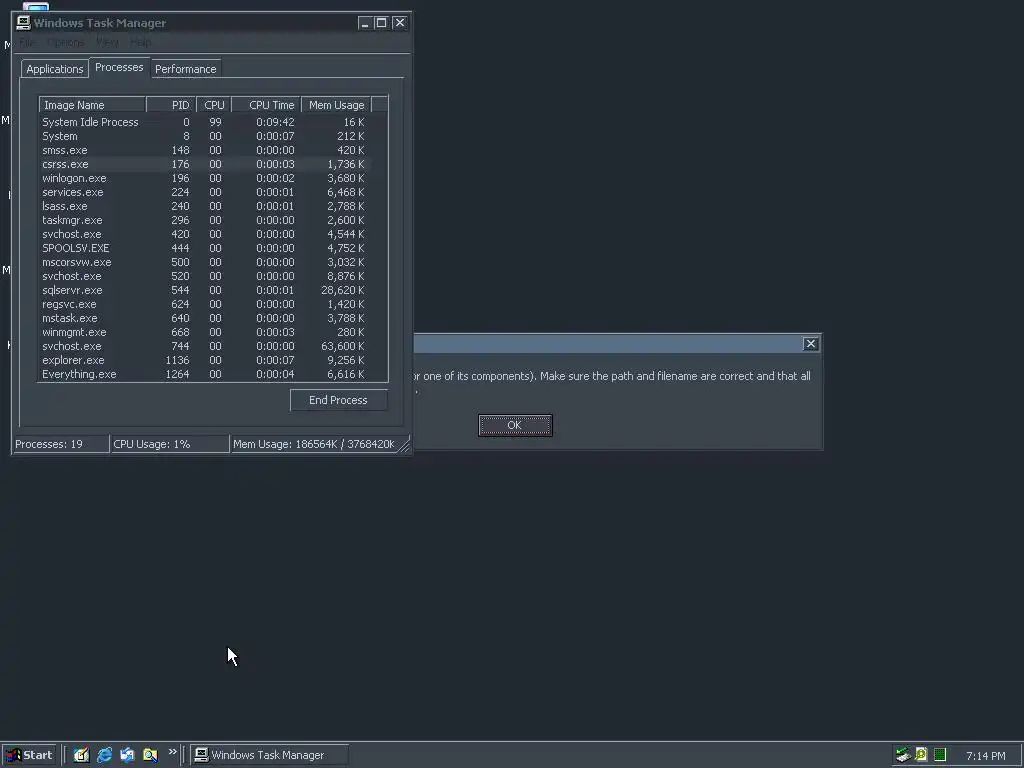Select the Everything.exe process
1024x768 pixels.
pos(205,375)
